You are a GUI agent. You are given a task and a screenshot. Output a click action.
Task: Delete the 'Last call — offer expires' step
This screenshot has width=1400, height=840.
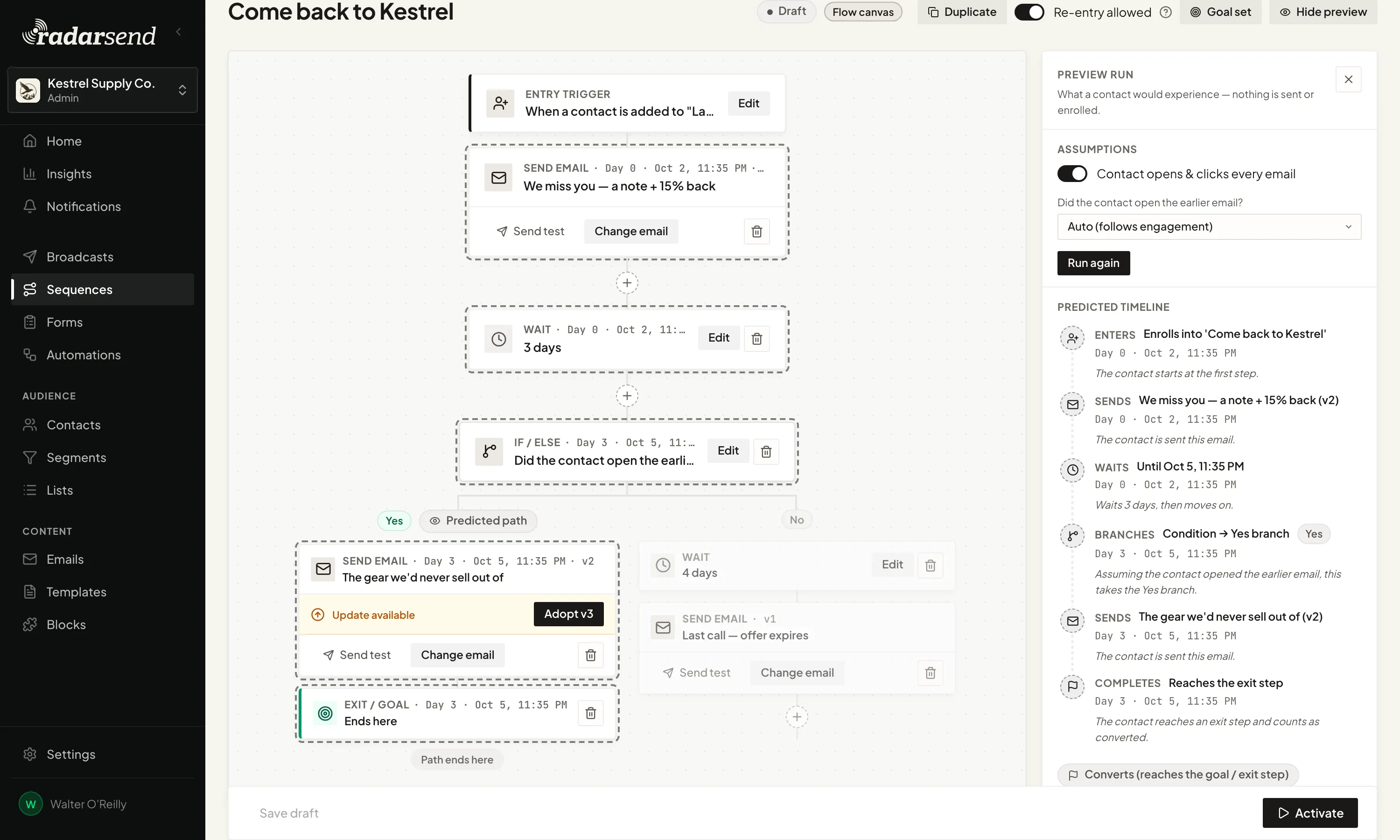coord(930,673)
